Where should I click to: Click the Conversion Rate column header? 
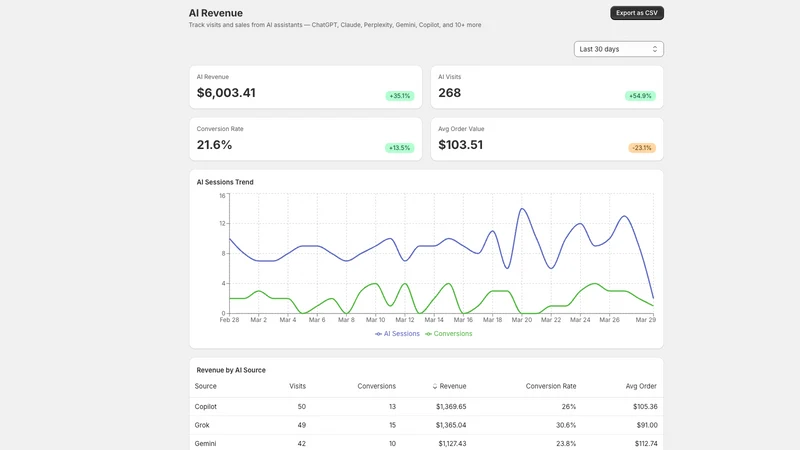click(x=551, y=386)
